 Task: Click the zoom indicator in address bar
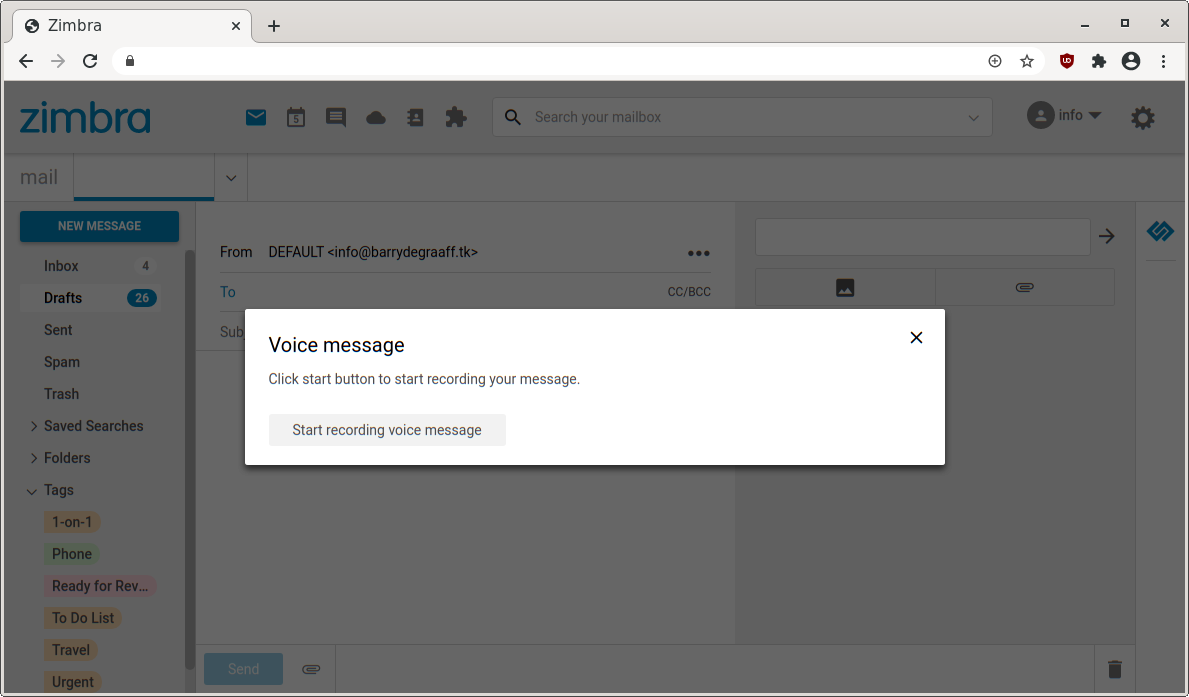coord(995,61)
